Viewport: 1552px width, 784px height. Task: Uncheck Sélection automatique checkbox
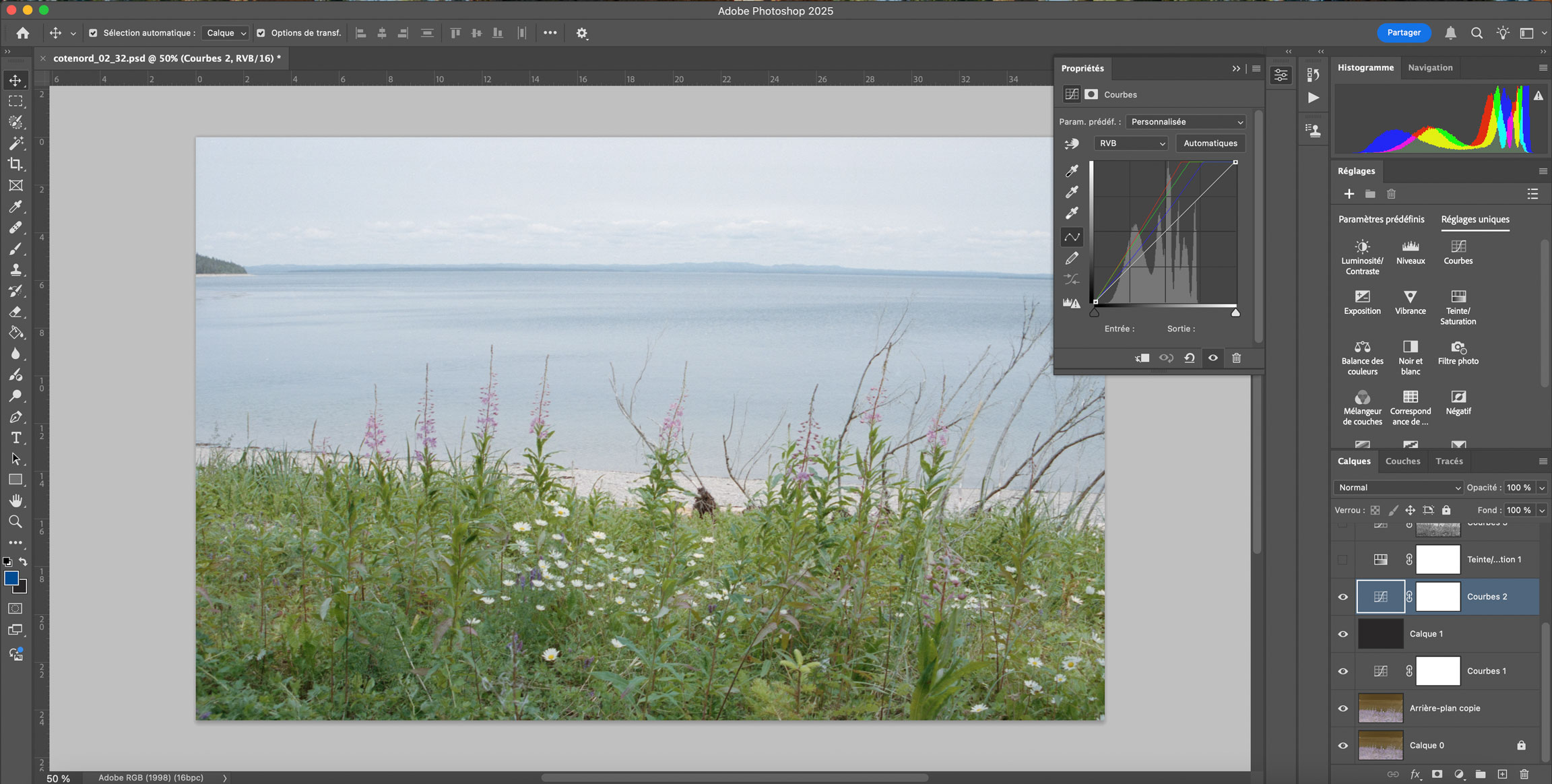(93, 33)
